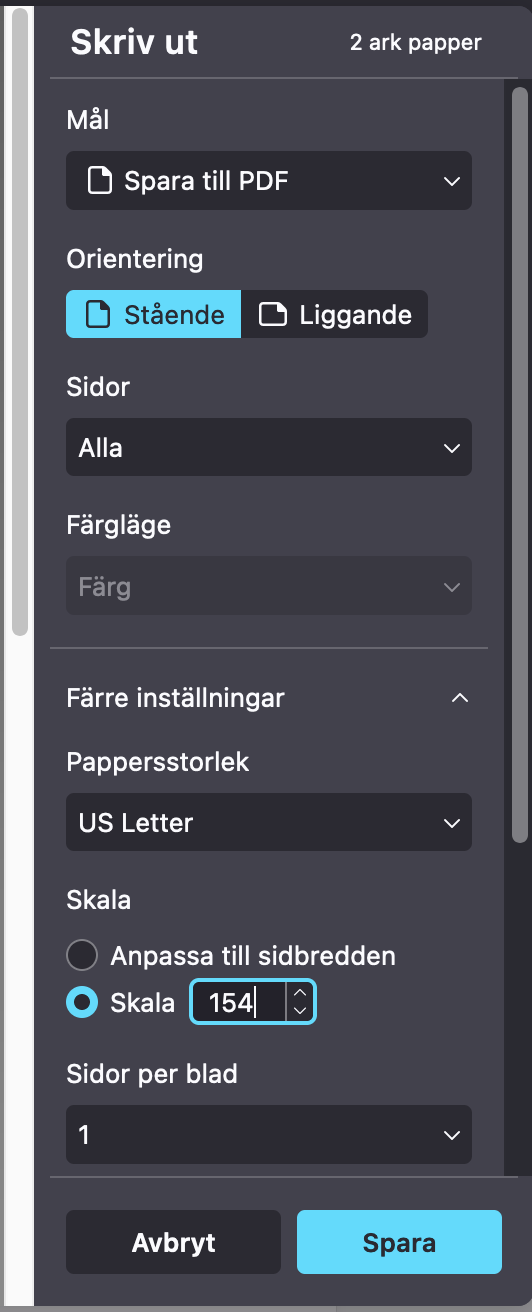Open the disabled Färgläge dropdown
This screenshot has height=1312, width=532.
[x=269, y=586]
